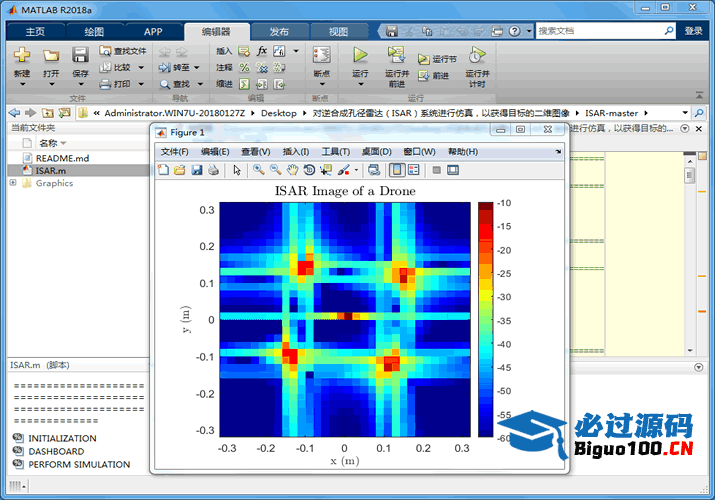
Task: Open Figure 1 Help (帮助) menu
Action: (x=463, y=152)
